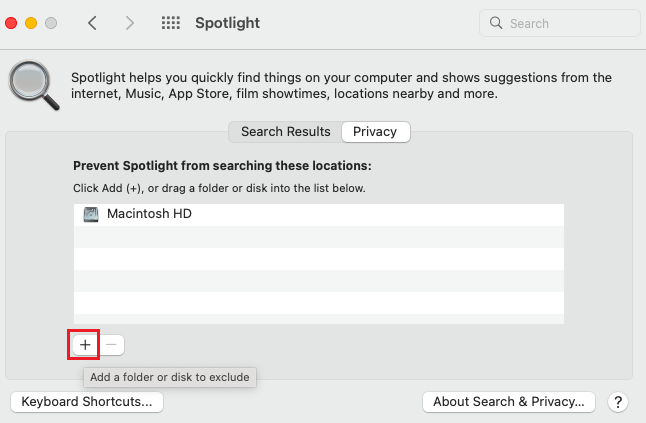Switch to the Search Results tab
Viewport: 646px width, 423px height.
tap(286, 132)
